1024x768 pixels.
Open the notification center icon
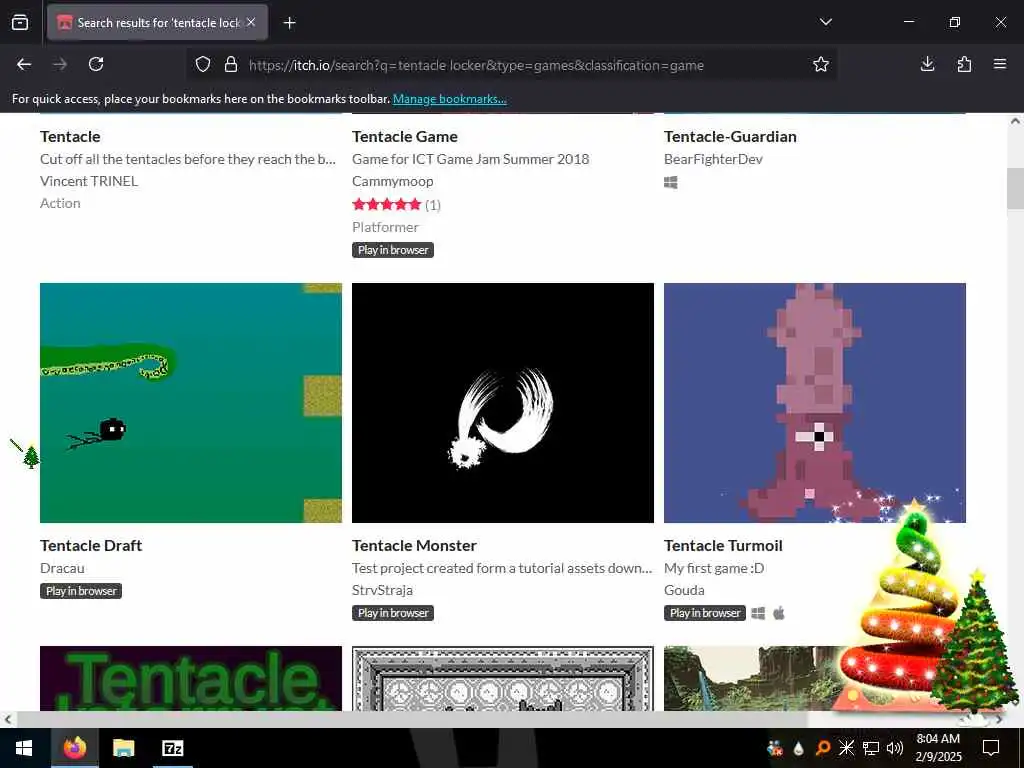click(991, 748)
